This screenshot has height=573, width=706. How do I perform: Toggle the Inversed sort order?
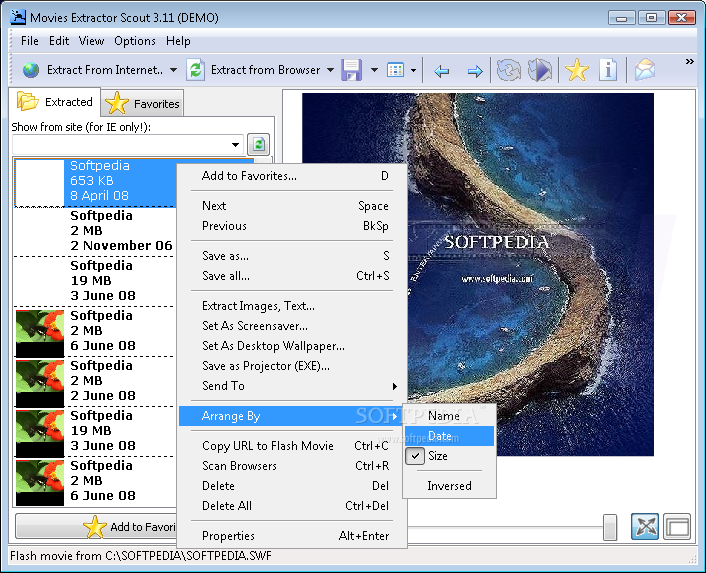(450, 486)
